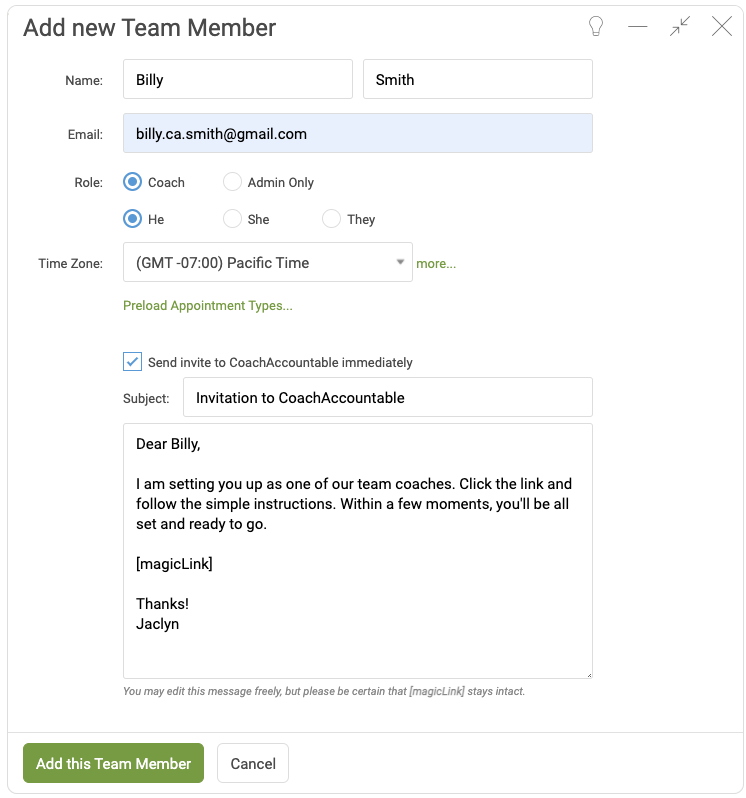Choose the They pronoun option

331,219
